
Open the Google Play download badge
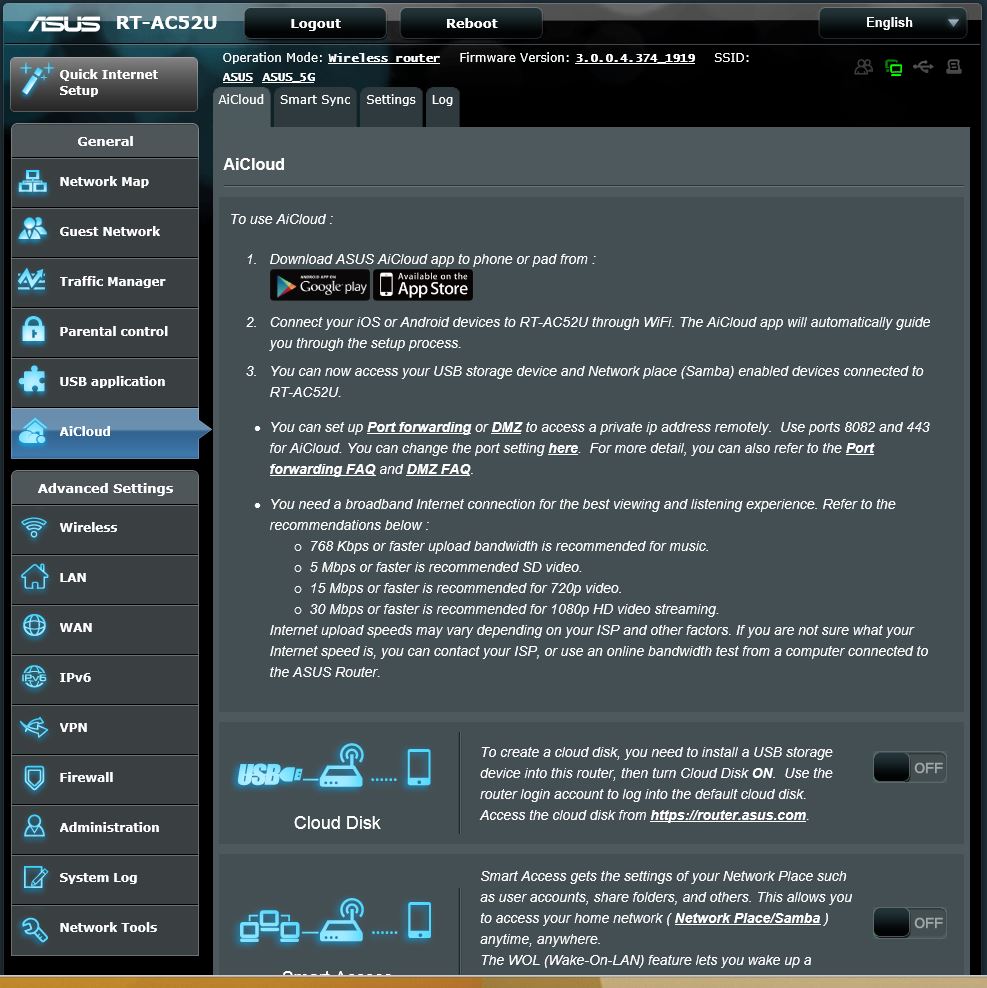pyautogui.click(x=320, y=285)
